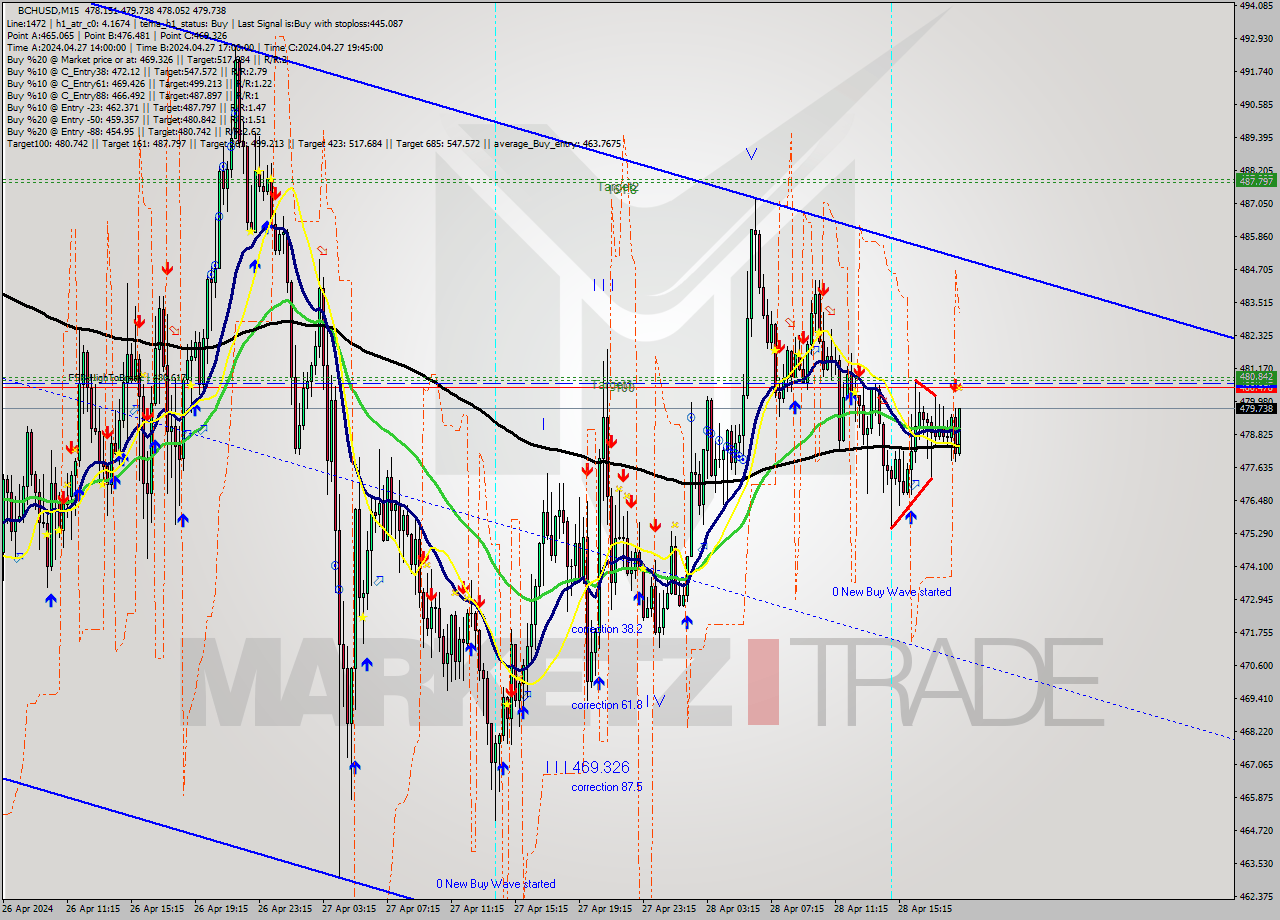Click the correction 38.2 label
Image resolution: width=1280 pixels, height=920 pixels.
[x=607, y=629]
